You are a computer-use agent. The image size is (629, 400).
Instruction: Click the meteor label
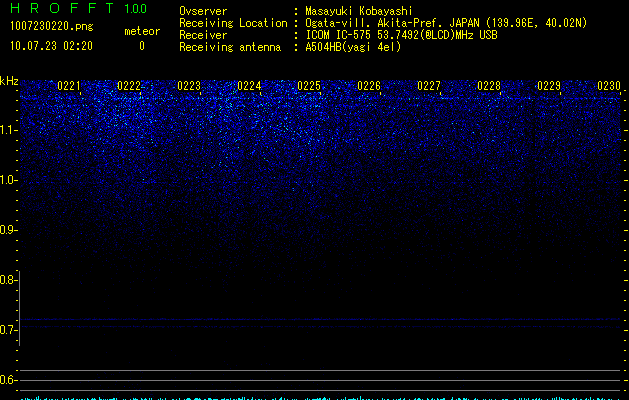142,31
